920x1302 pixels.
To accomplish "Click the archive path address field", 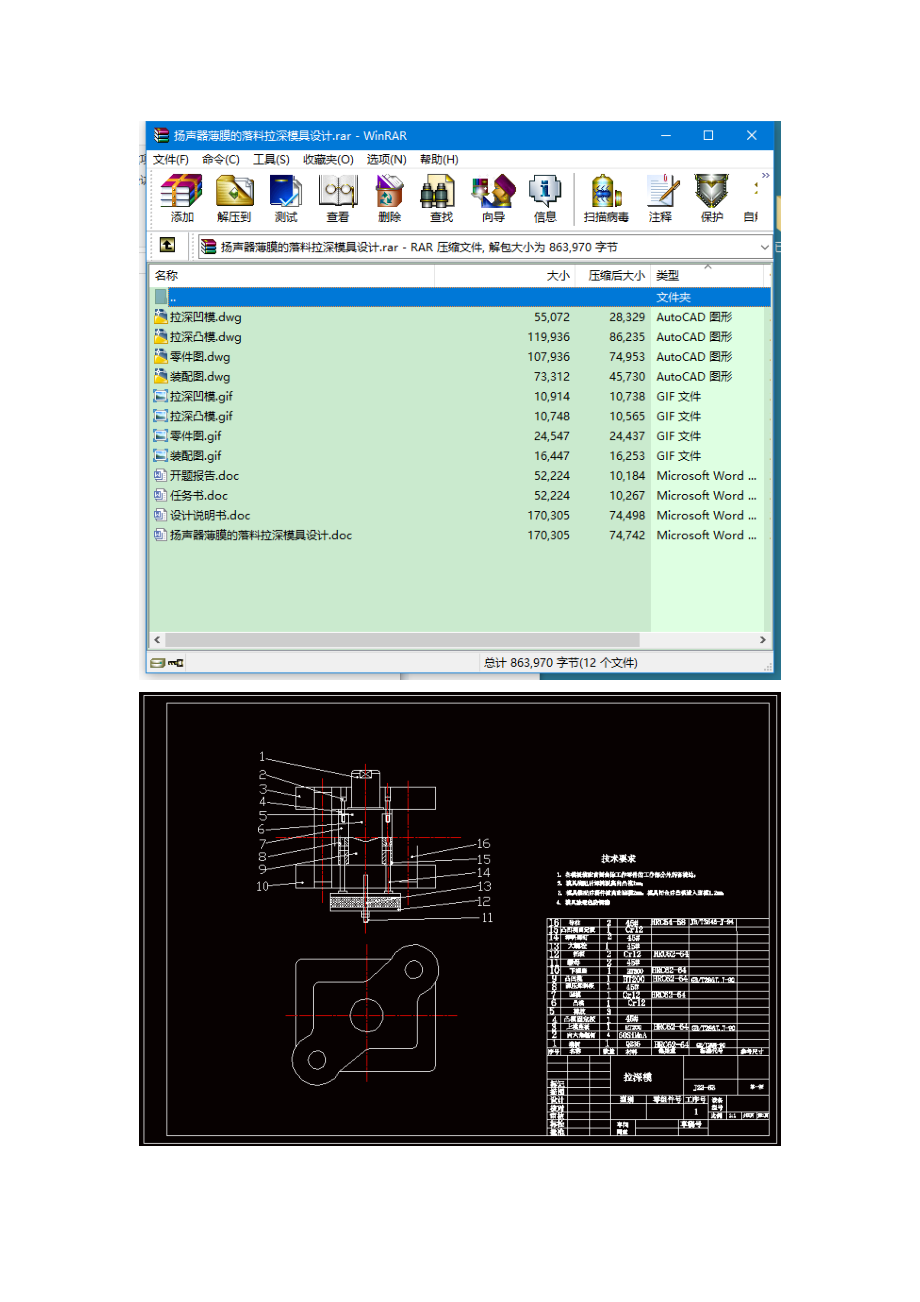I will point(486,246).
